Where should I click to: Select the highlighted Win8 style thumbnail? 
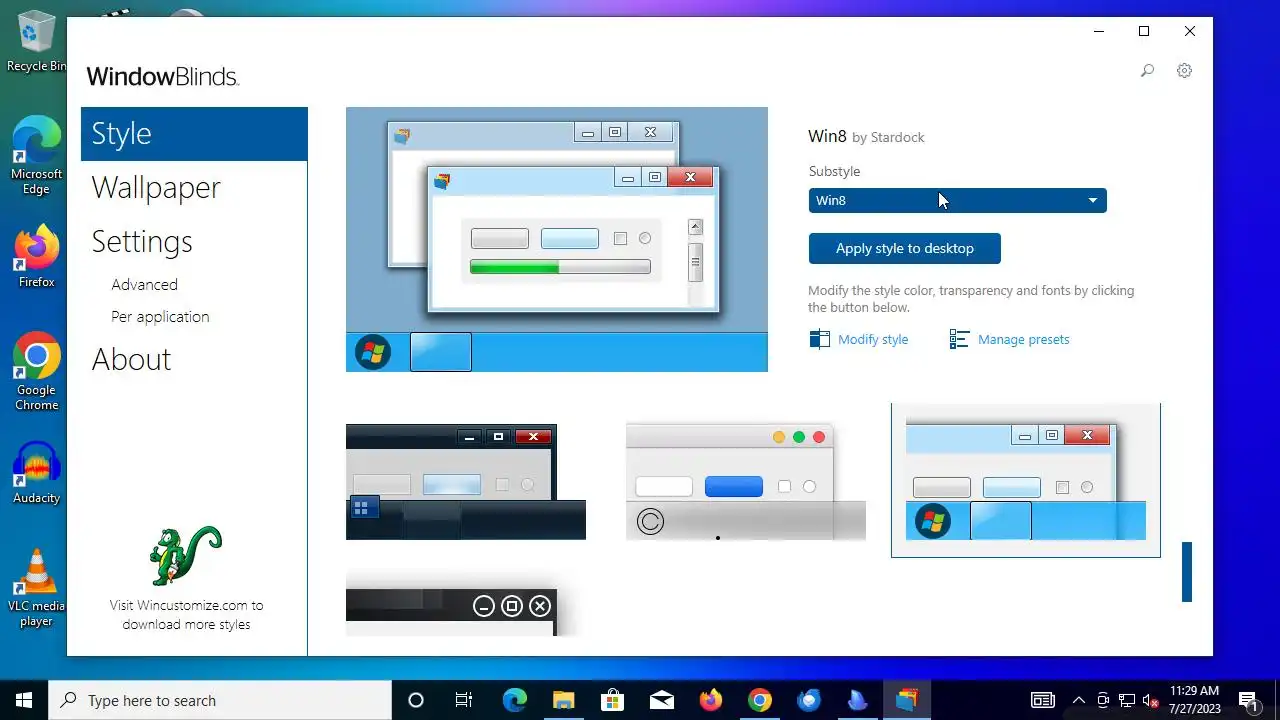1025,480
